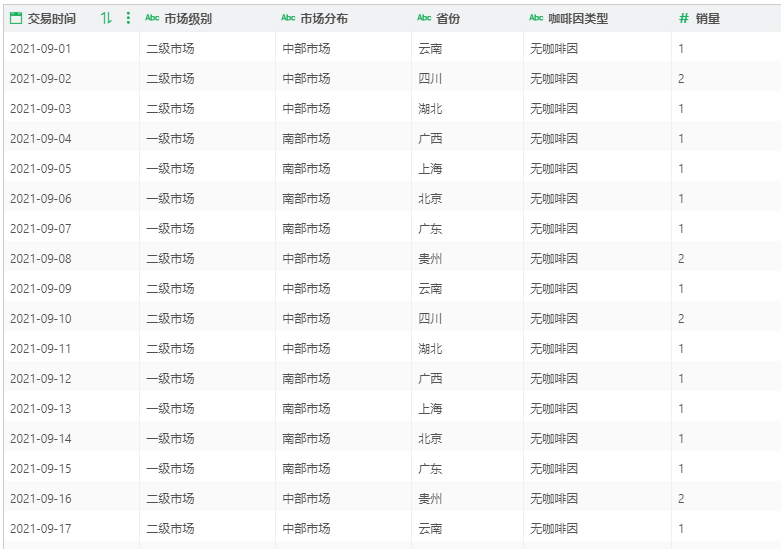Click the Abc type icon beside 咖啡因类型
This screenshot has height=549, width=781.
[536, 18]
